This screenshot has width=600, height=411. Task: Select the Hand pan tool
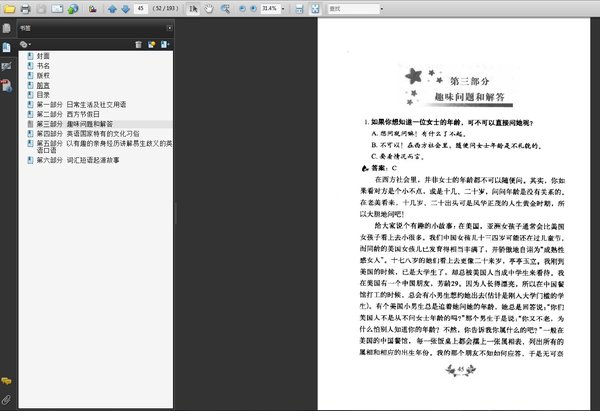tap(208, 9)
